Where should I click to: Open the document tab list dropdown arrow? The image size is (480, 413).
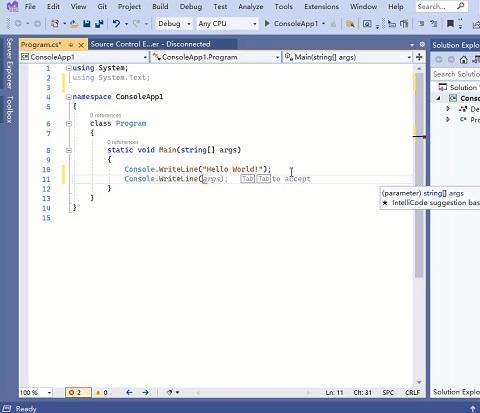(x=412, y=45)
